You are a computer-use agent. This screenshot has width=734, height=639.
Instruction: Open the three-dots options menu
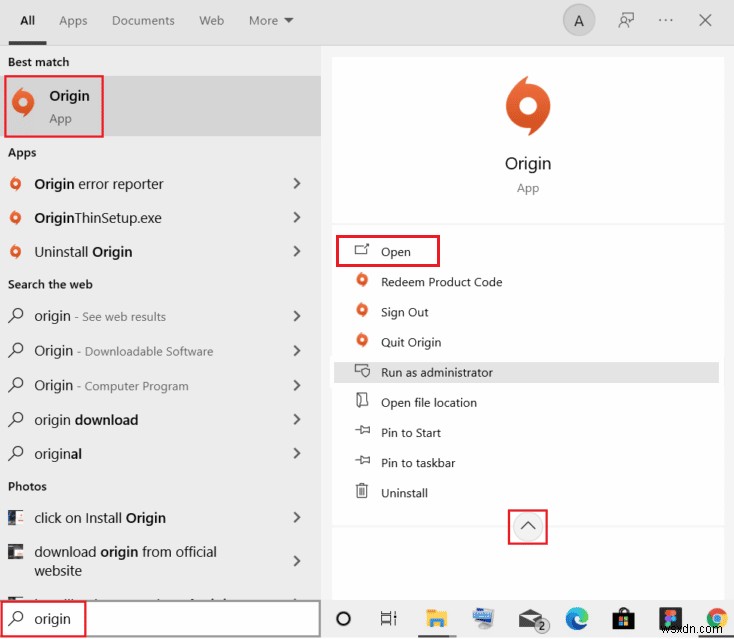coord(665,20)
